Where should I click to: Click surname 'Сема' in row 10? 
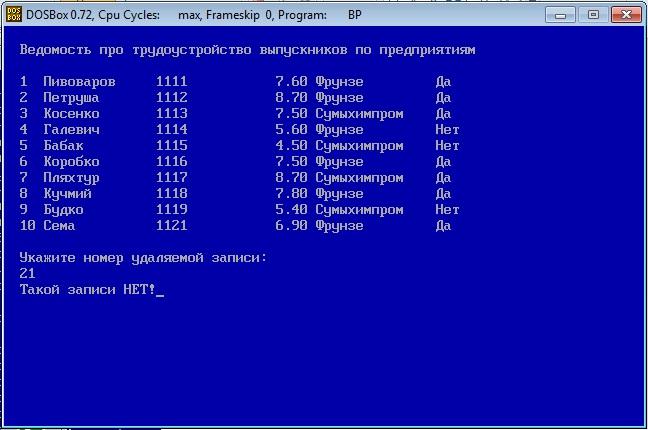pyautogui.click(x=59, y=225)
